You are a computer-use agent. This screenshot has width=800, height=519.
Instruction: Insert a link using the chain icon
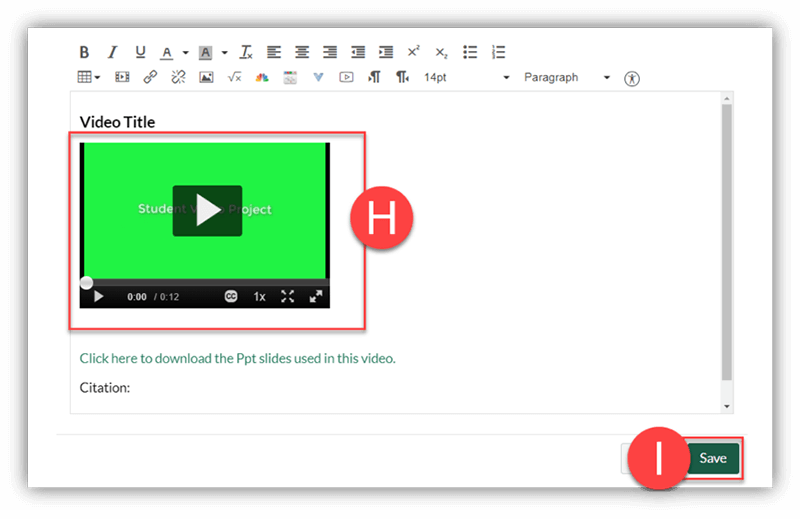tap(150, 77)
